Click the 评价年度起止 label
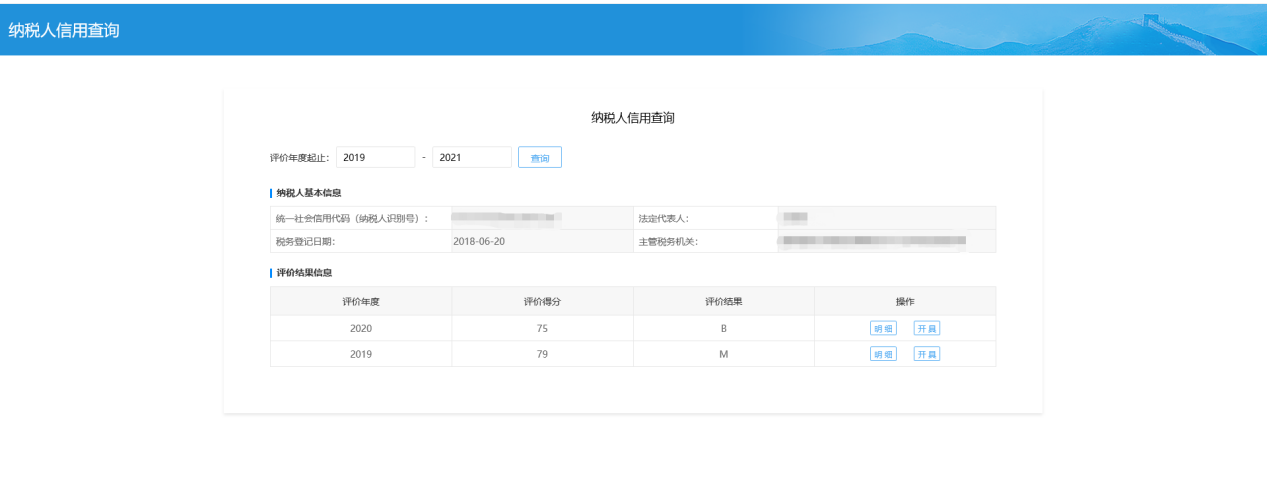This screenshot has width=1267, height=489. (299, 158)
